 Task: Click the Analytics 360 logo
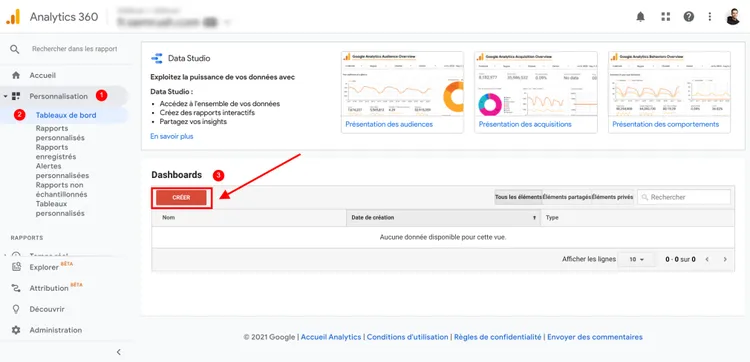click(x=13, y=17)
